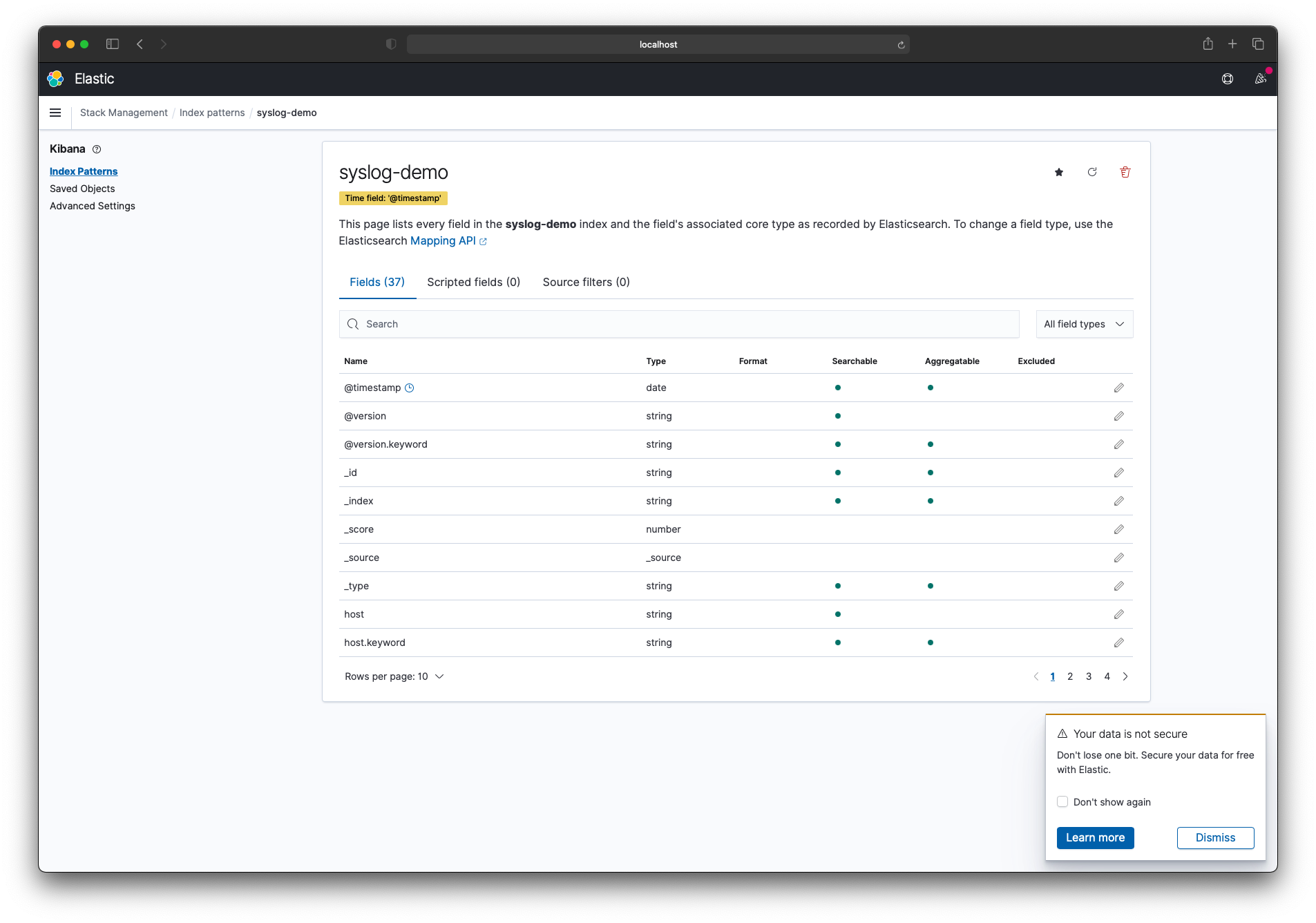Edit the @version field

click(1119, 416)
